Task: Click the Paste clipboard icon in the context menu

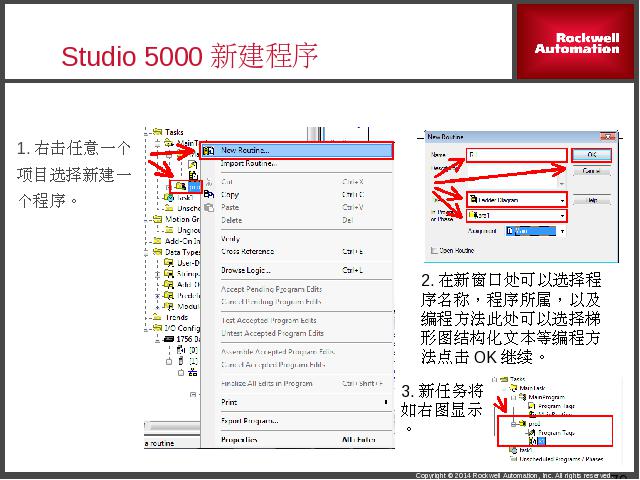Action: coord(209,207)
